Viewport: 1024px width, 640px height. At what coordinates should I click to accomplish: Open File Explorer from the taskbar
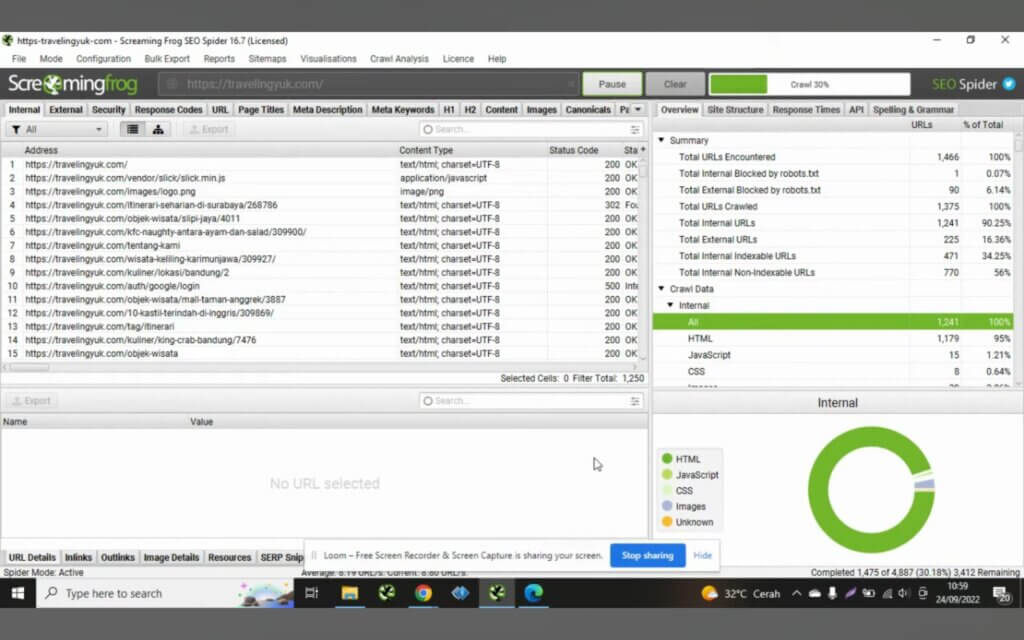tap(349, 593)
